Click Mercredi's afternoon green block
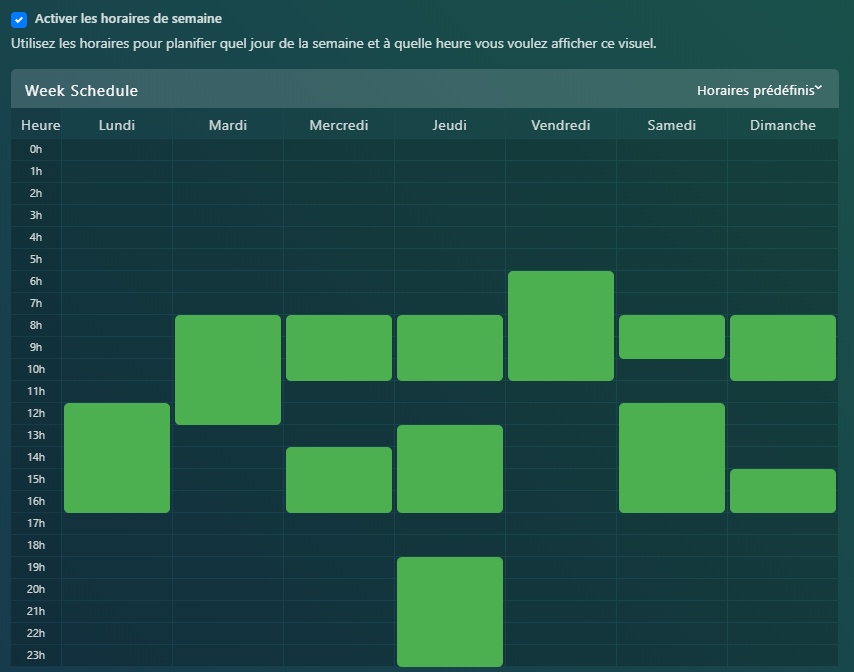This screenshot has width=854, height=672. [x=339, y=480]
